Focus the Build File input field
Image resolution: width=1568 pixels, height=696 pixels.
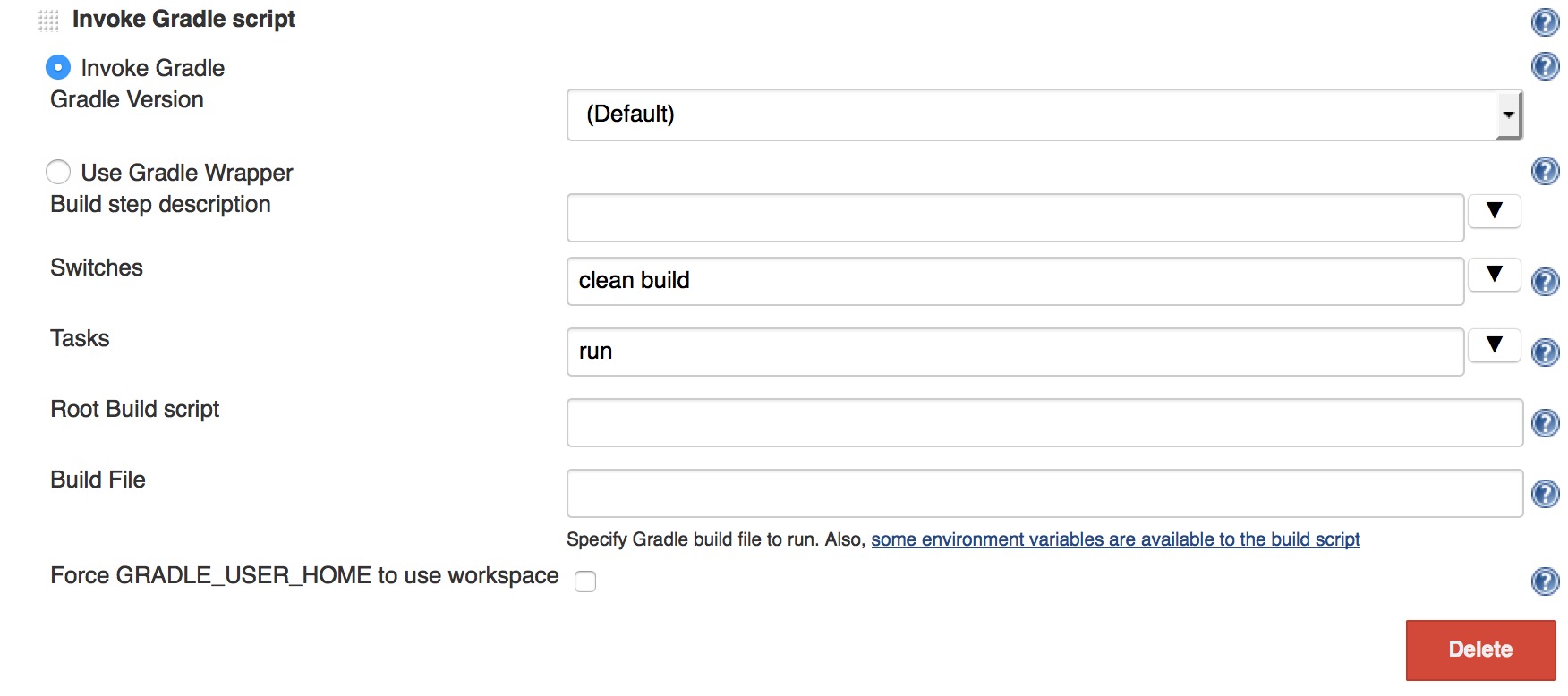point(1044,494)
